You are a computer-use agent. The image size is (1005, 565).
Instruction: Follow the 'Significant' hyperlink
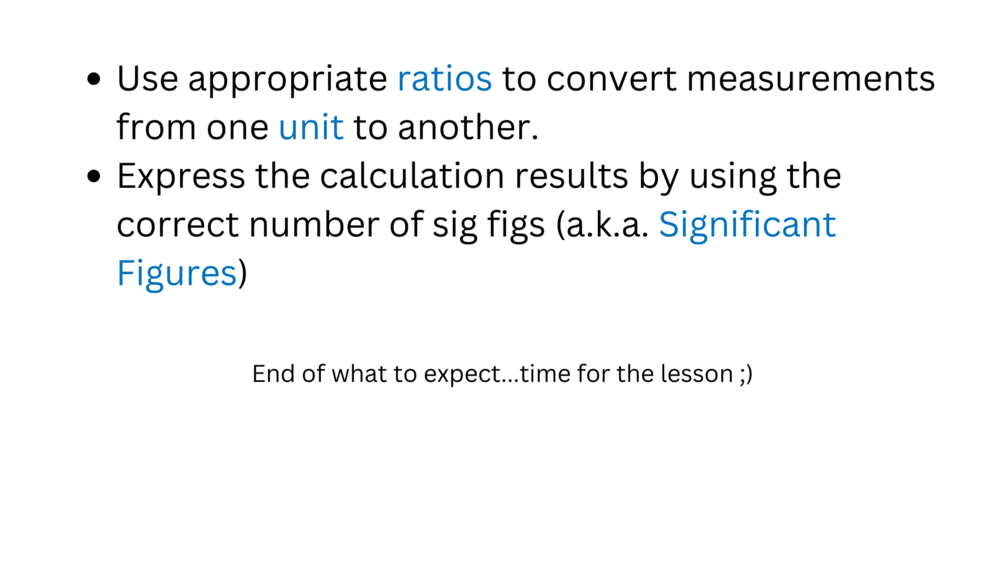(x=747, y=224)
